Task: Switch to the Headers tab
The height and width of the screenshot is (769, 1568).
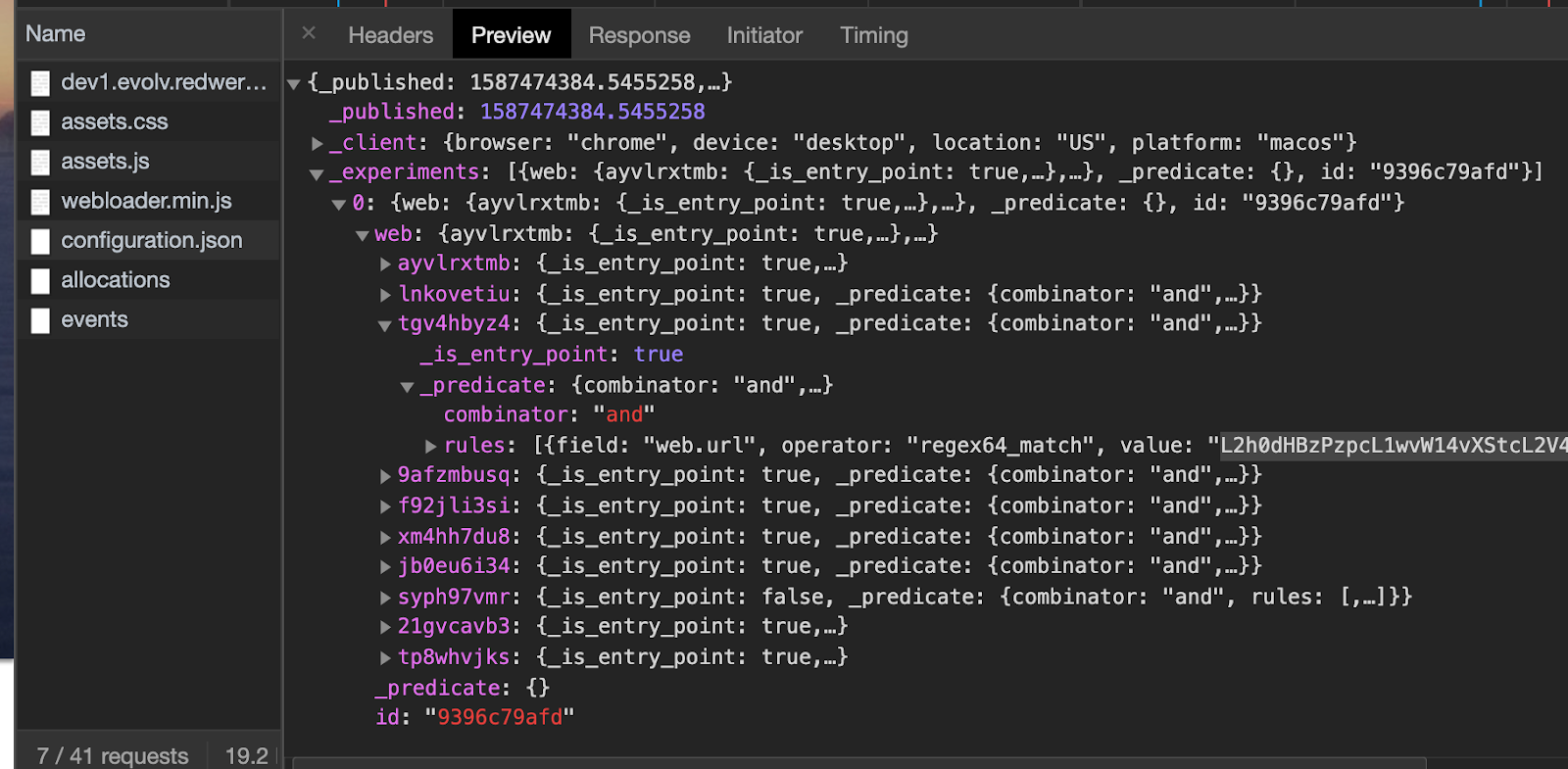Action: [390, 35]
